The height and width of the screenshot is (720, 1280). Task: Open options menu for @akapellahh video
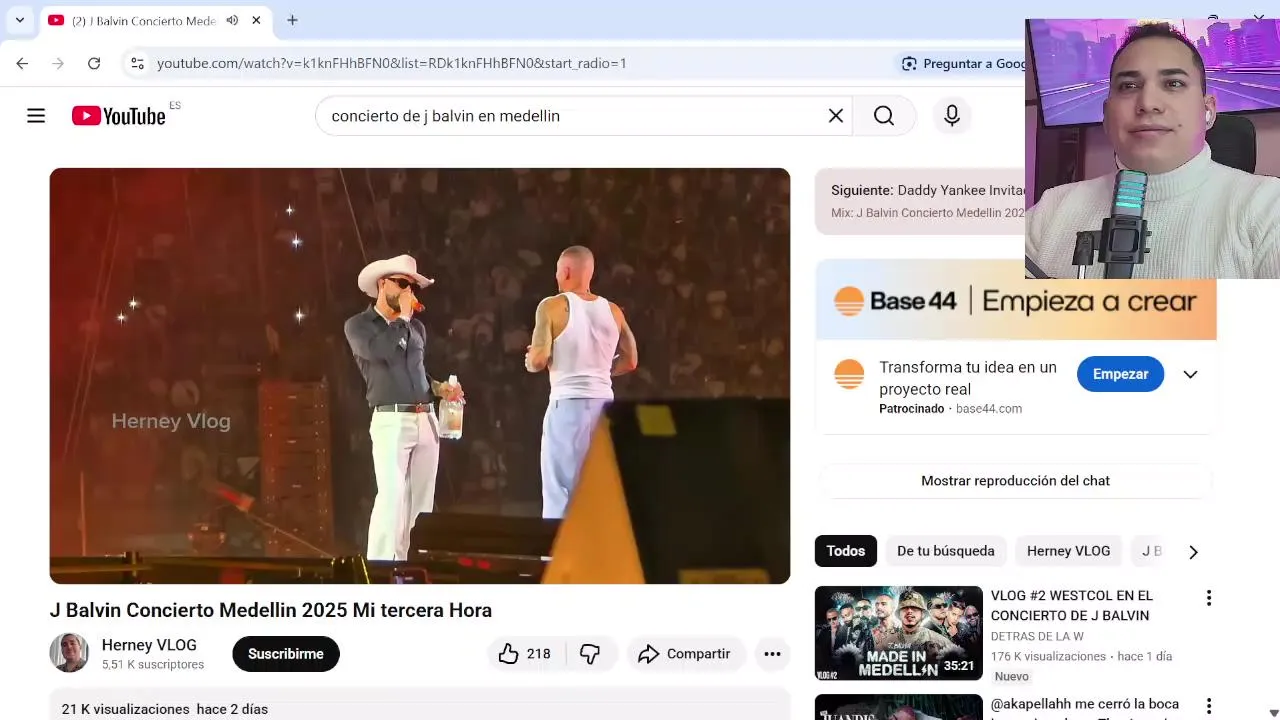(x=1208, y=706)
